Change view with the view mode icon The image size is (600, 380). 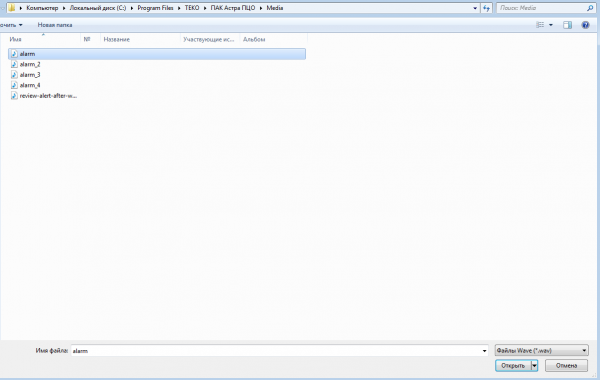coord(540,25)
